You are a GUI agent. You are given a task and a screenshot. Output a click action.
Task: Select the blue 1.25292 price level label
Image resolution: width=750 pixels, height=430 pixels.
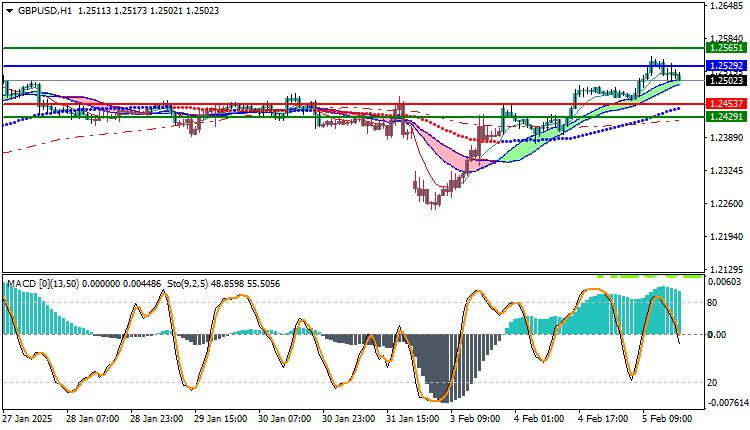[726, 66]
